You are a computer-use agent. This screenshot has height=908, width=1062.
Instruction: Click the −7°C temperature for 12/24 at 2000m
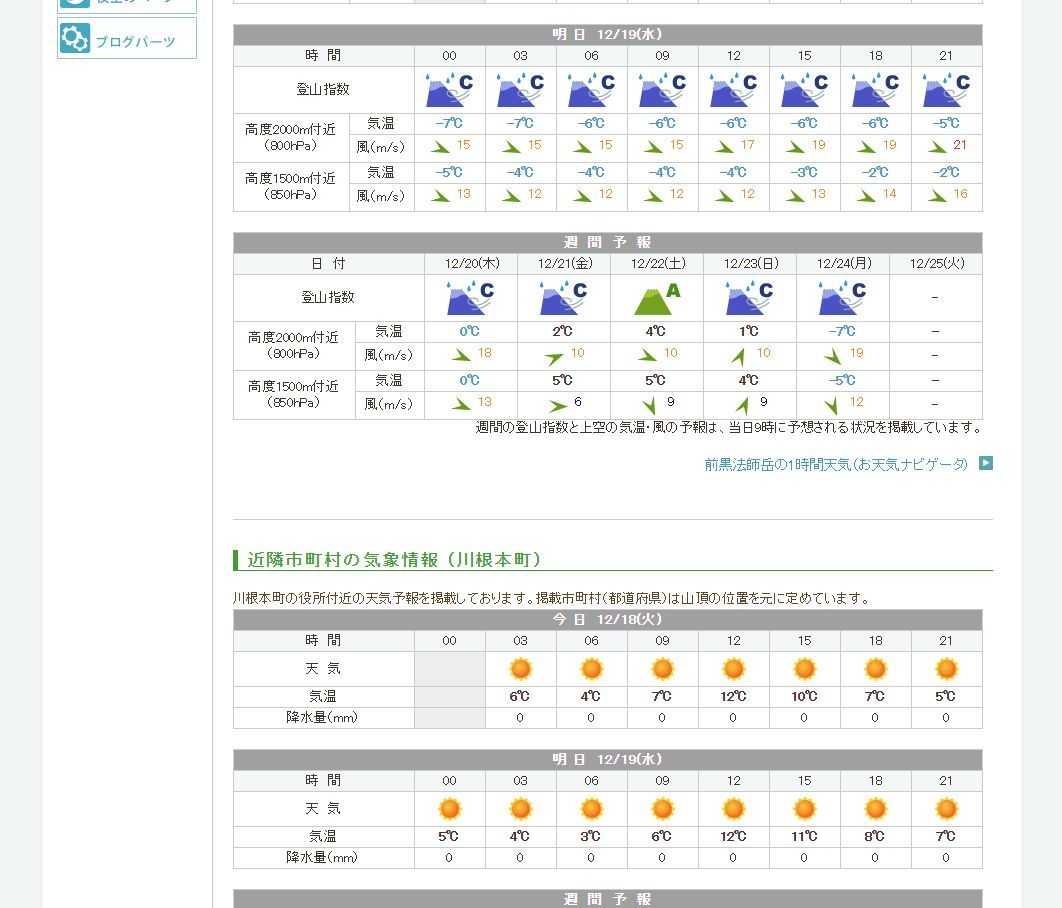tap(842, 332)
